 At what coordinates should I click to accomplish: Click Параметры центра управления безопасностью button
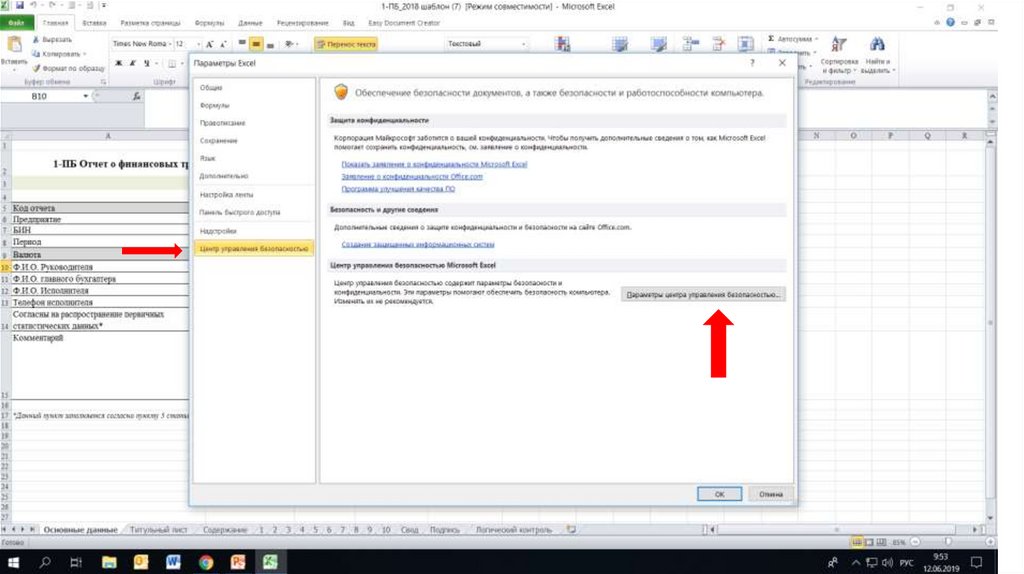(704, 295)
